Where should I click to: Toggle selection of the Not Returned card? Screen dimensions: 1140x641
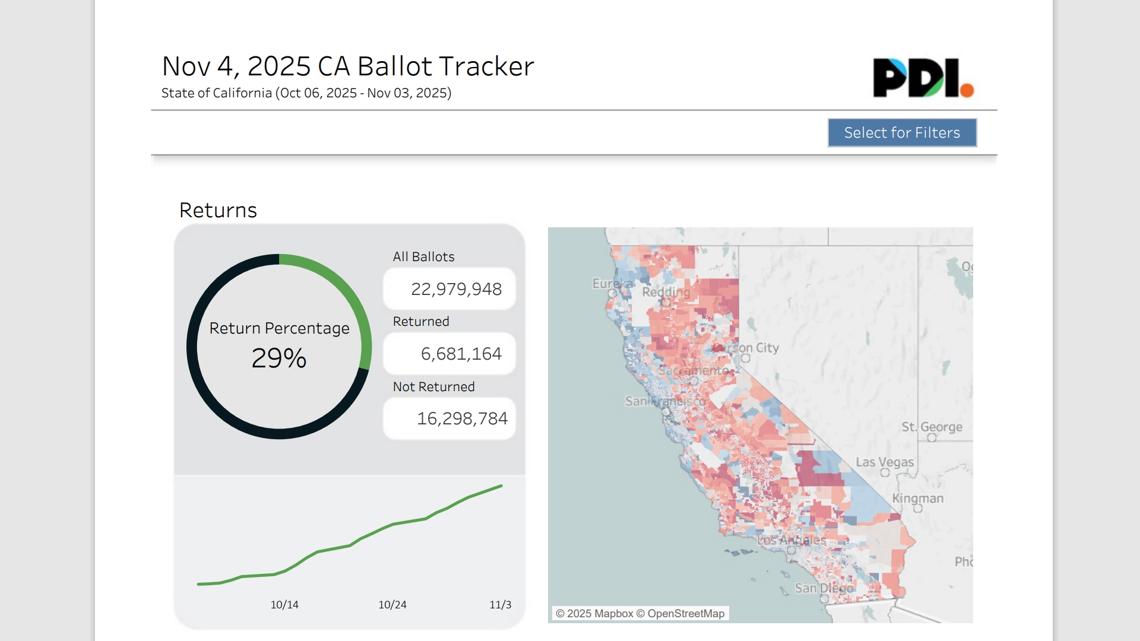449,418
